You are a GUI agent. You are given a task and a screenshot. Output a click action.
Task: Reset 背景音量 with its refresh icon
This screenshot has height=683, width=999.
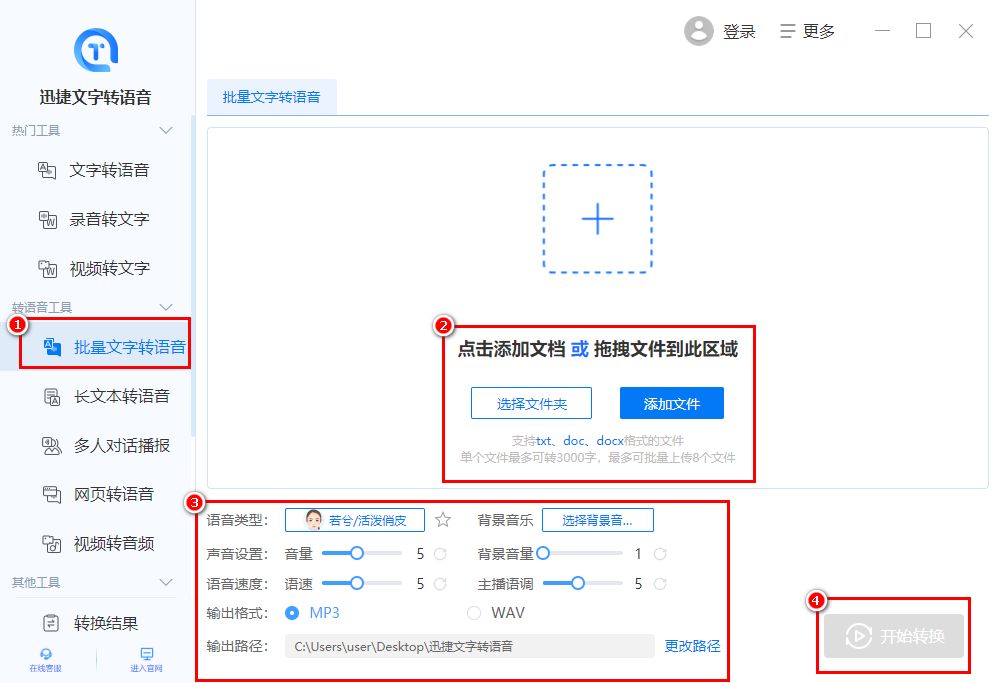click(x=660, y=554)
